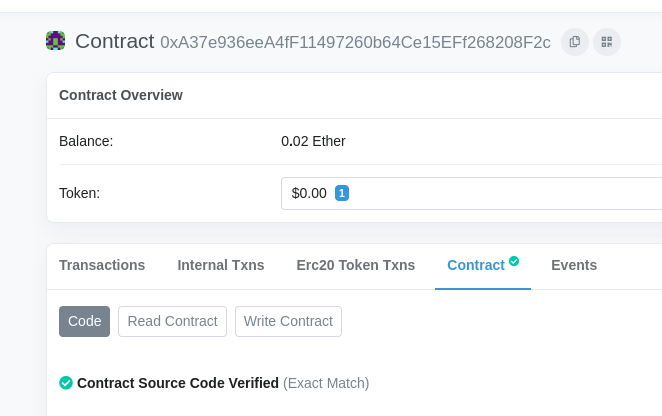Click green check beside Source Code Verified

66,383
